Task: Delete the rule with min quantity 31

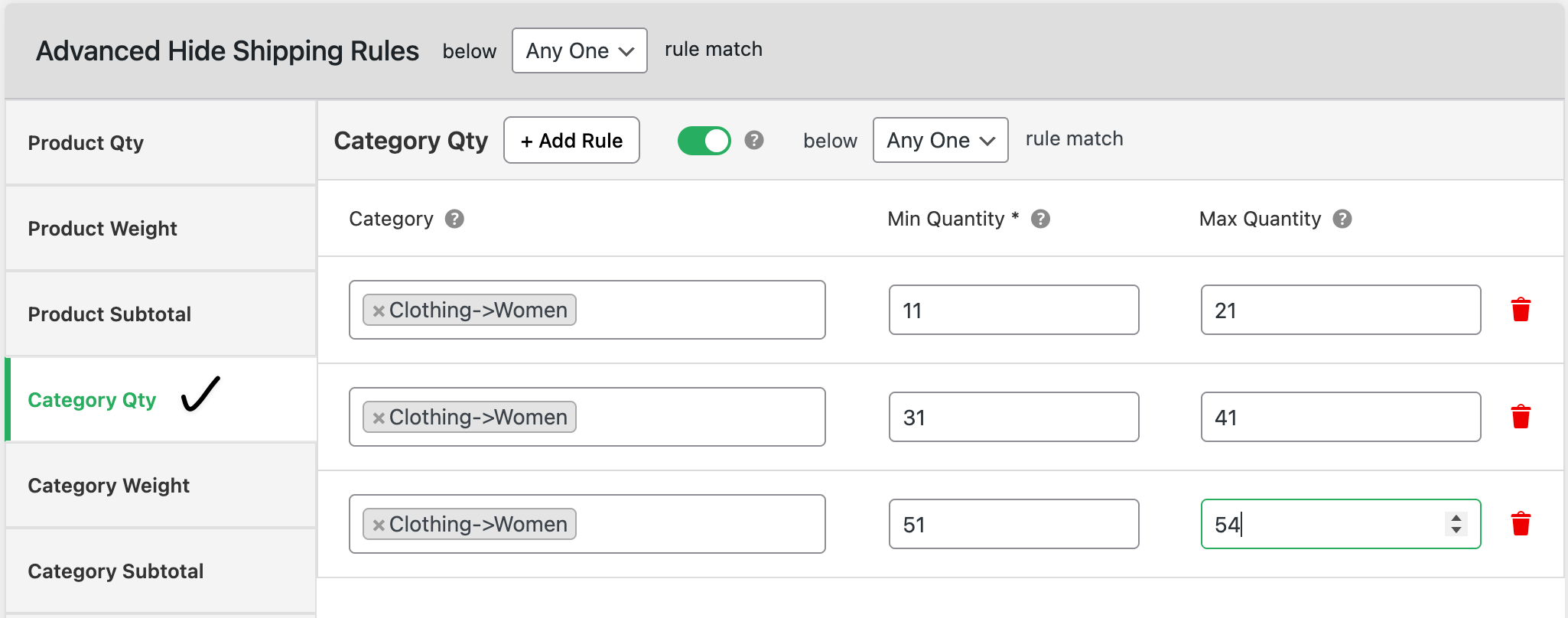Action: click(x=1521, y=417)
